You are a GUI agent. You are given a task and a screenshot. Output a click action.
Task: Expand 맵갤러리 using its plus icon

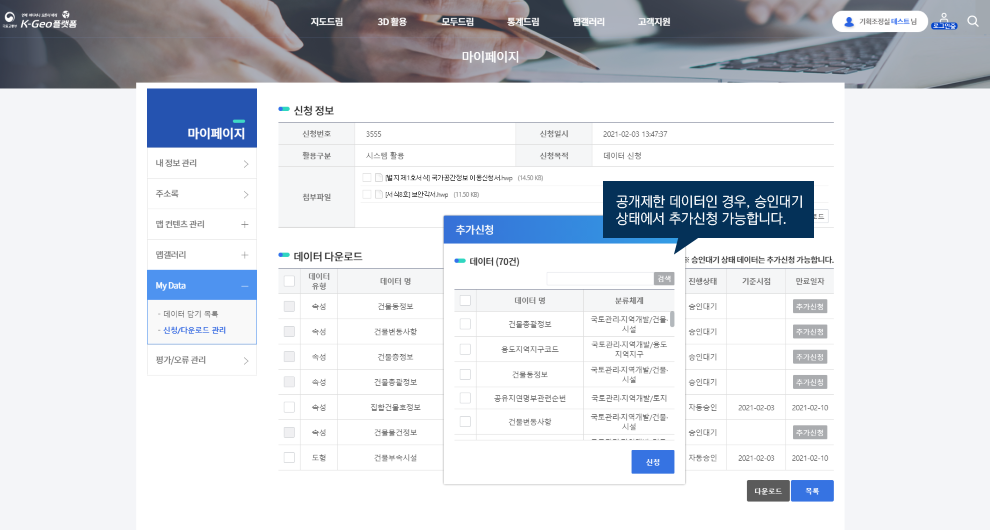(x=245, y=255)
